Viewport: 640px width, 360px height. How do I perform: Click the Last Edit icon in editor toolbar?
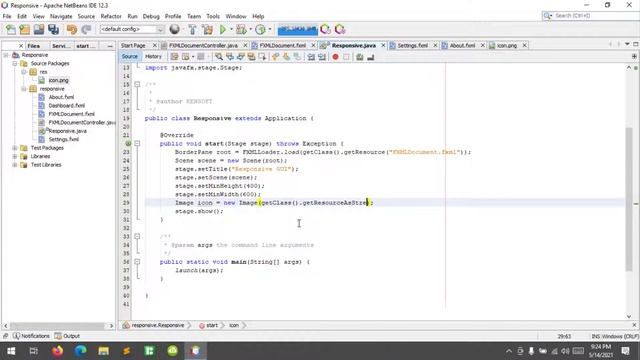coord(174,57)
